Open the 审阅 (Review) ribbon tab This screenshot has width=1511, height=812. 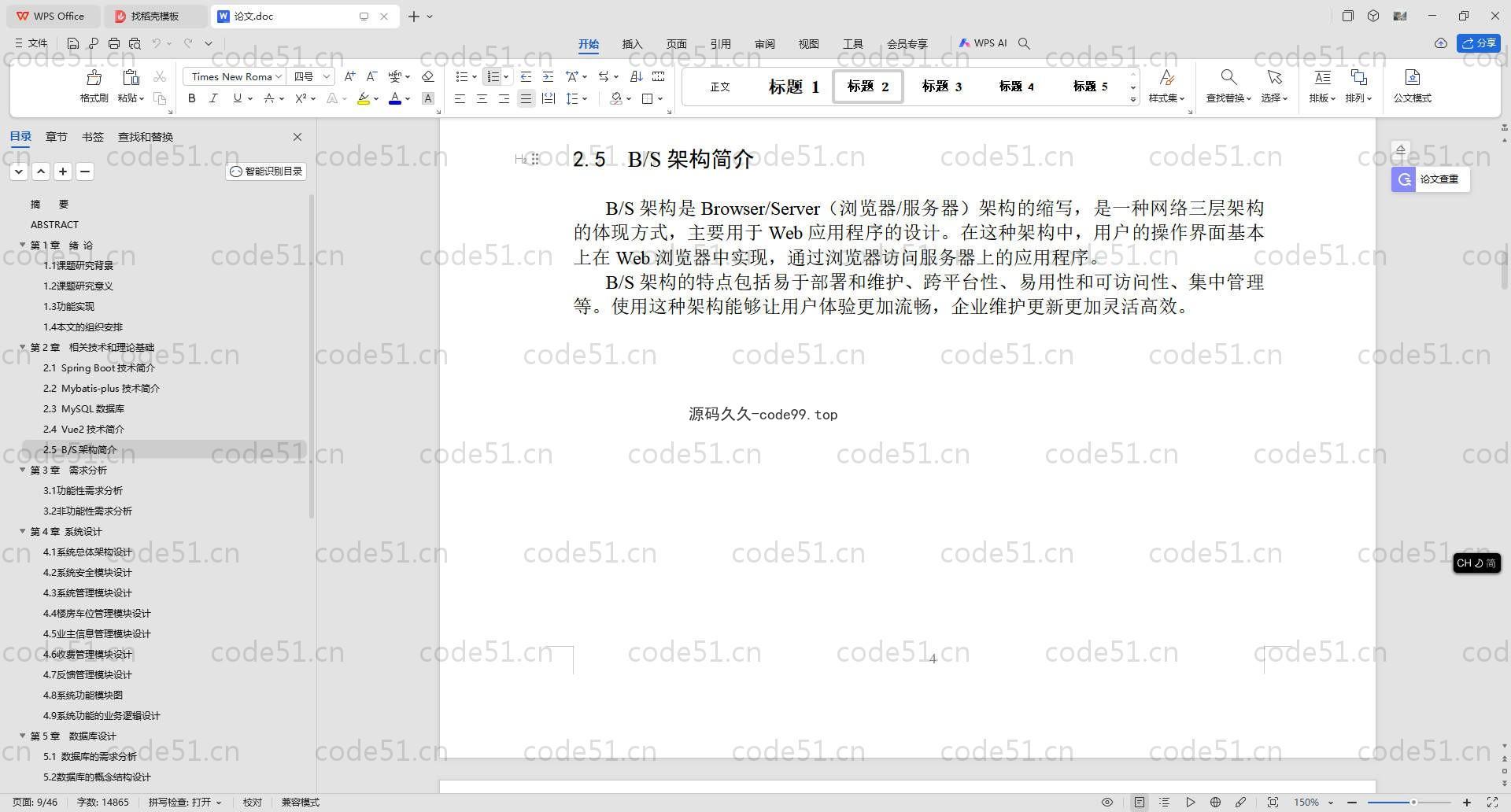click(764, 44)
